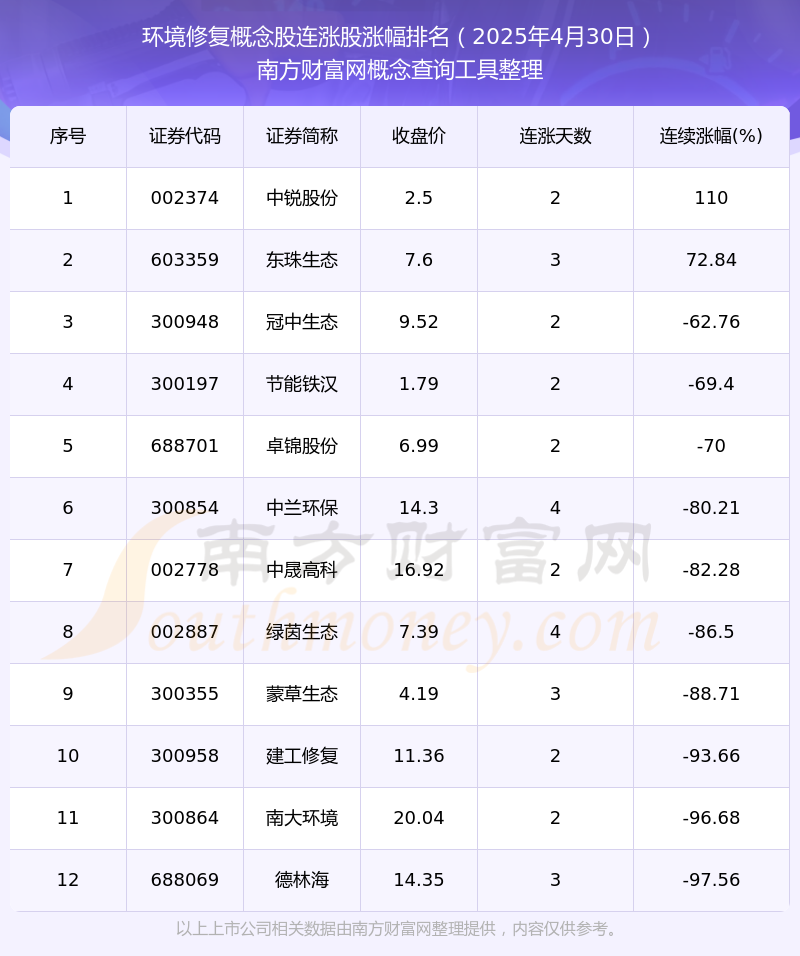Click the -93.66 gain value
Viewport: 800px width, 956px height.
pos(711,756)
